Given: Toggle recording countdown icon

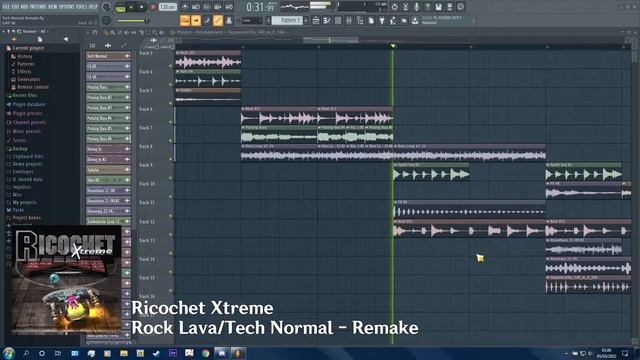Looking at the screenshot, I should 207,7.
